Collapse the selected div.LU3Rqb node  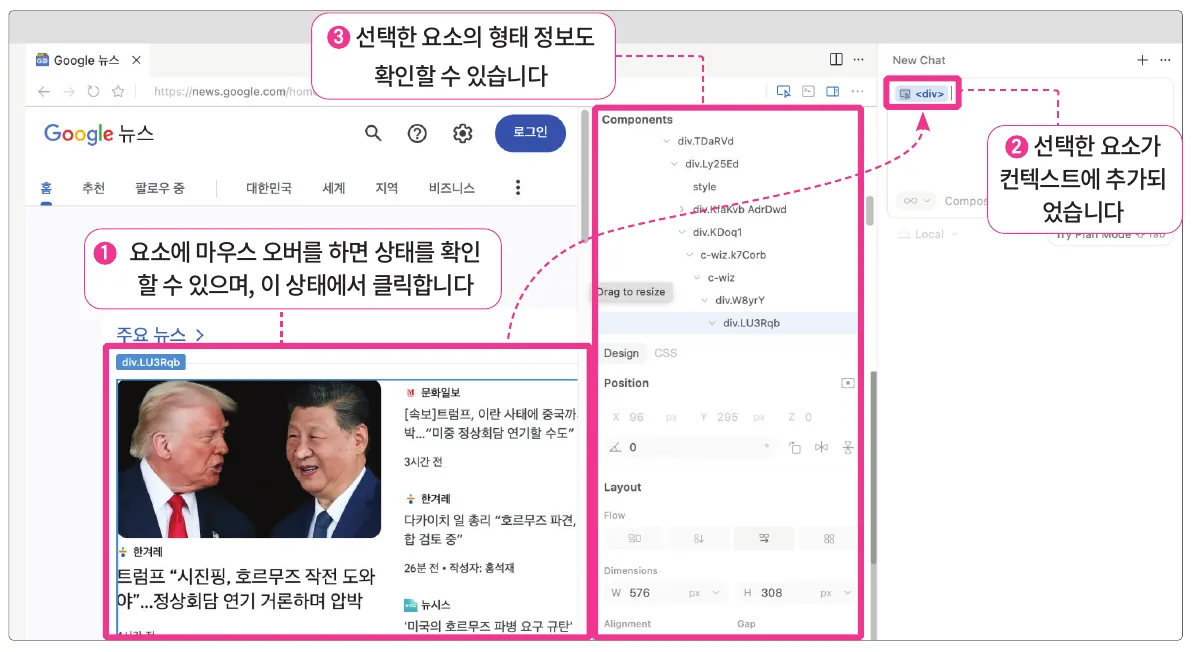coord(712,324)
